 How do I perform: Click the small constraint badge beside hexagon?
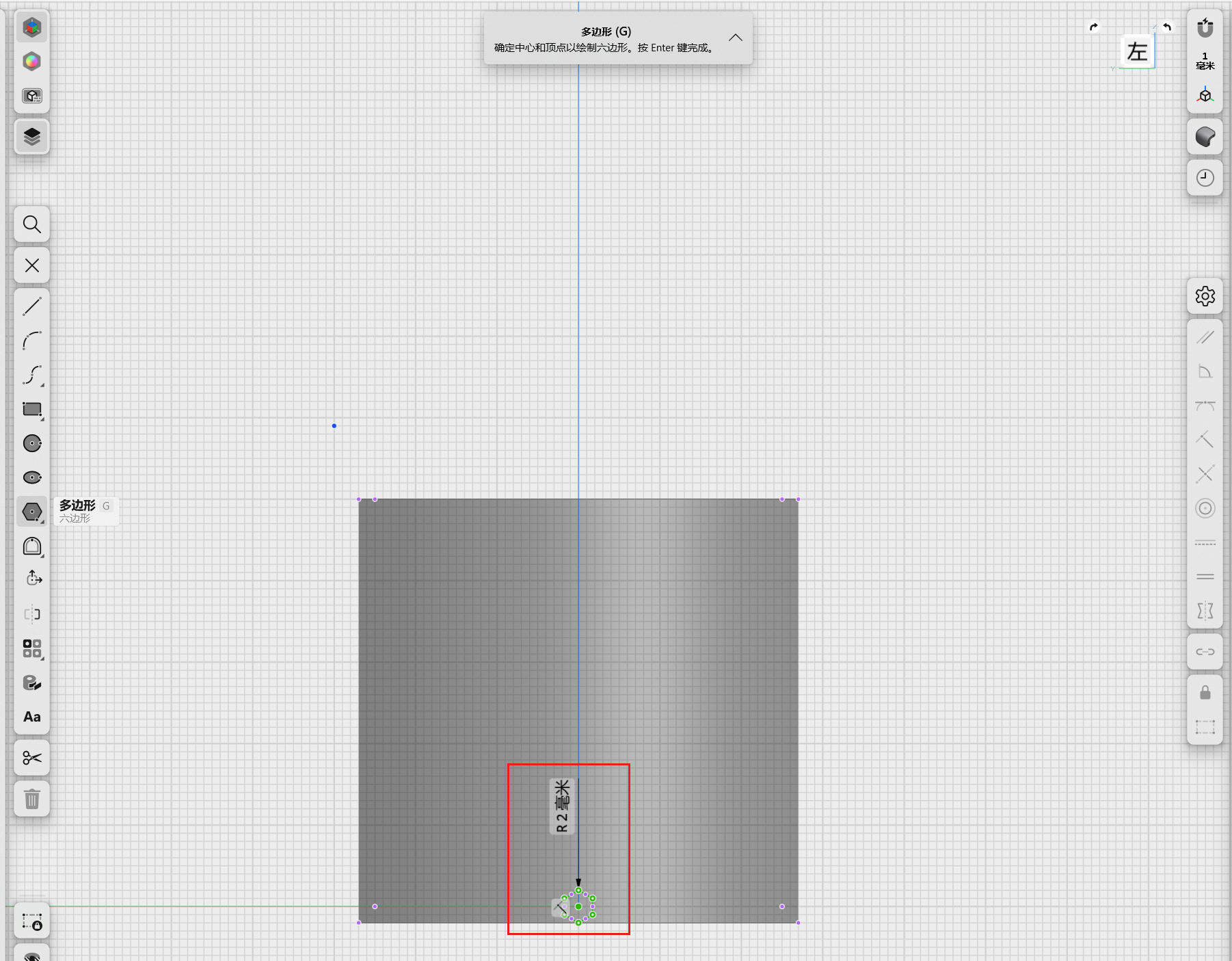tap(559, 908)
